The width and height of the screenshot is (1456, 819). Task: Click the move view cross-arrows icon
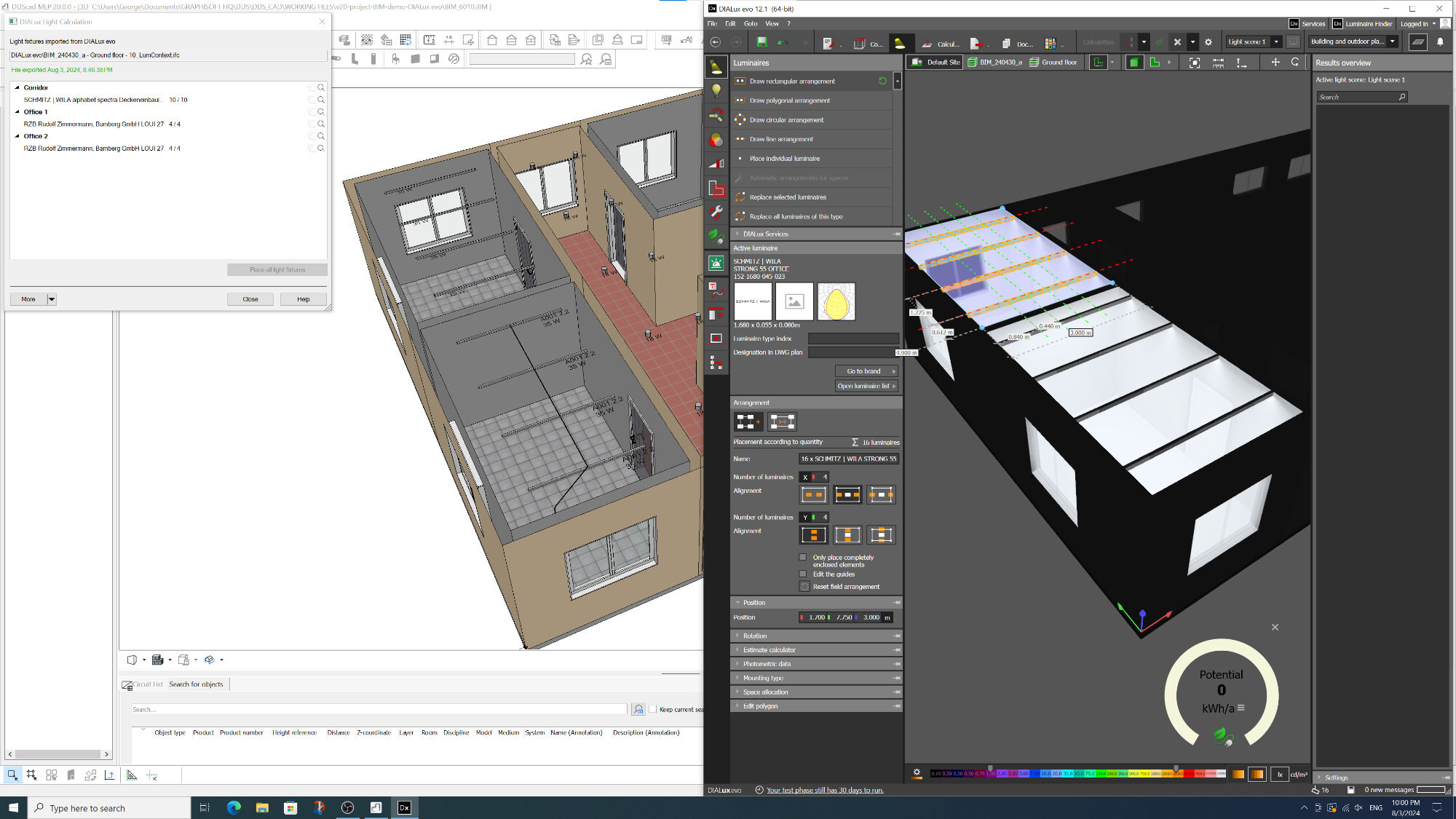click(x=1275, y=63)
